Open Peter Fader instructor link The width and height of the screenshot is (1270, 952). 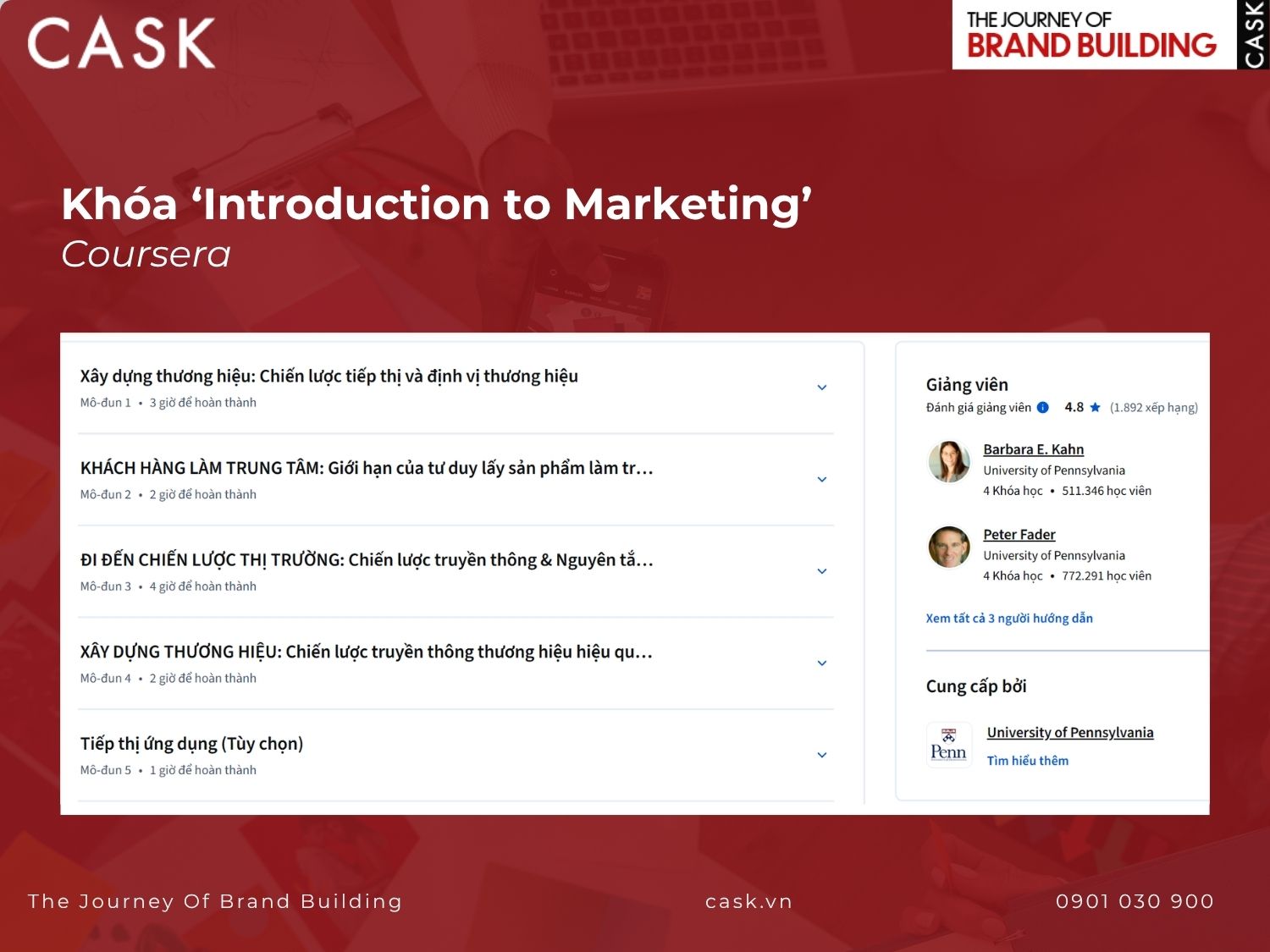(x=1019, y=535)
